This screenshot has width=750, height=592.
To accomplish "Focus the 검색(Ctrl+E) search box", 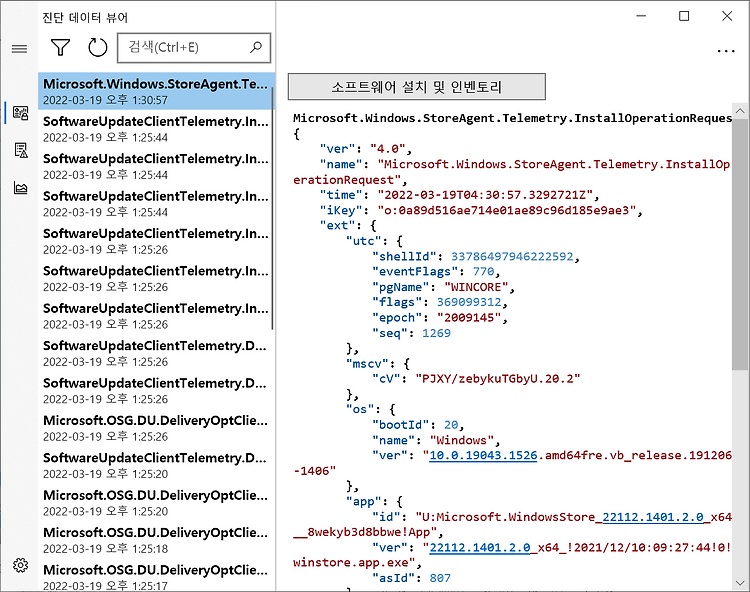I will click(x=194, y=47).
